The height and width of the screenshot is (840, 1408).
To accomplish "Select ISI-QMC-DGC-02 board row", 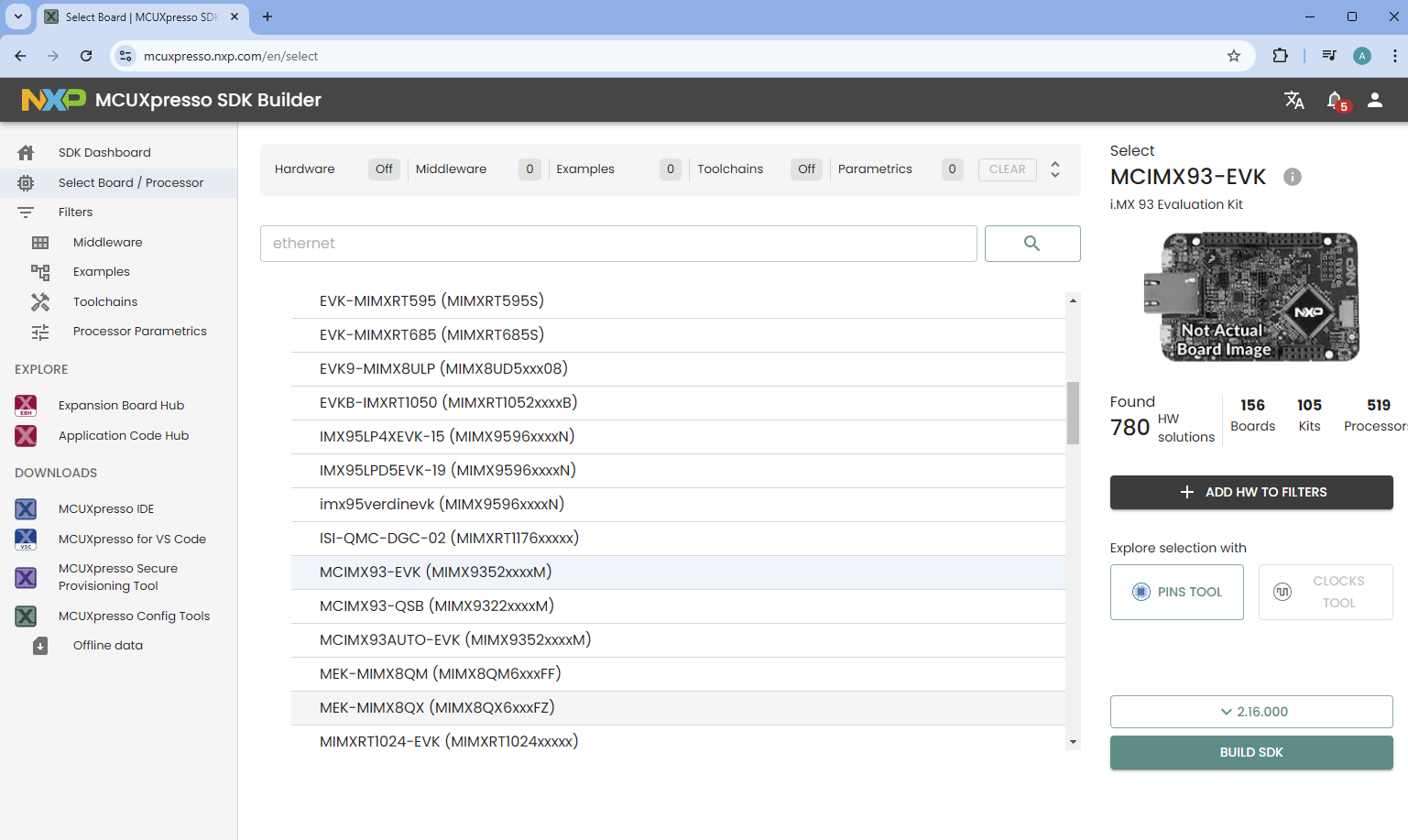I will pos(678,539).
